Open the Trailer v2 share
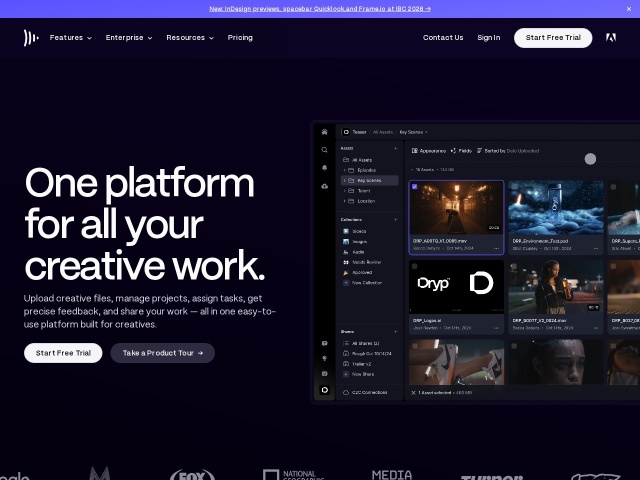640x480 pixels. [357, 364]
